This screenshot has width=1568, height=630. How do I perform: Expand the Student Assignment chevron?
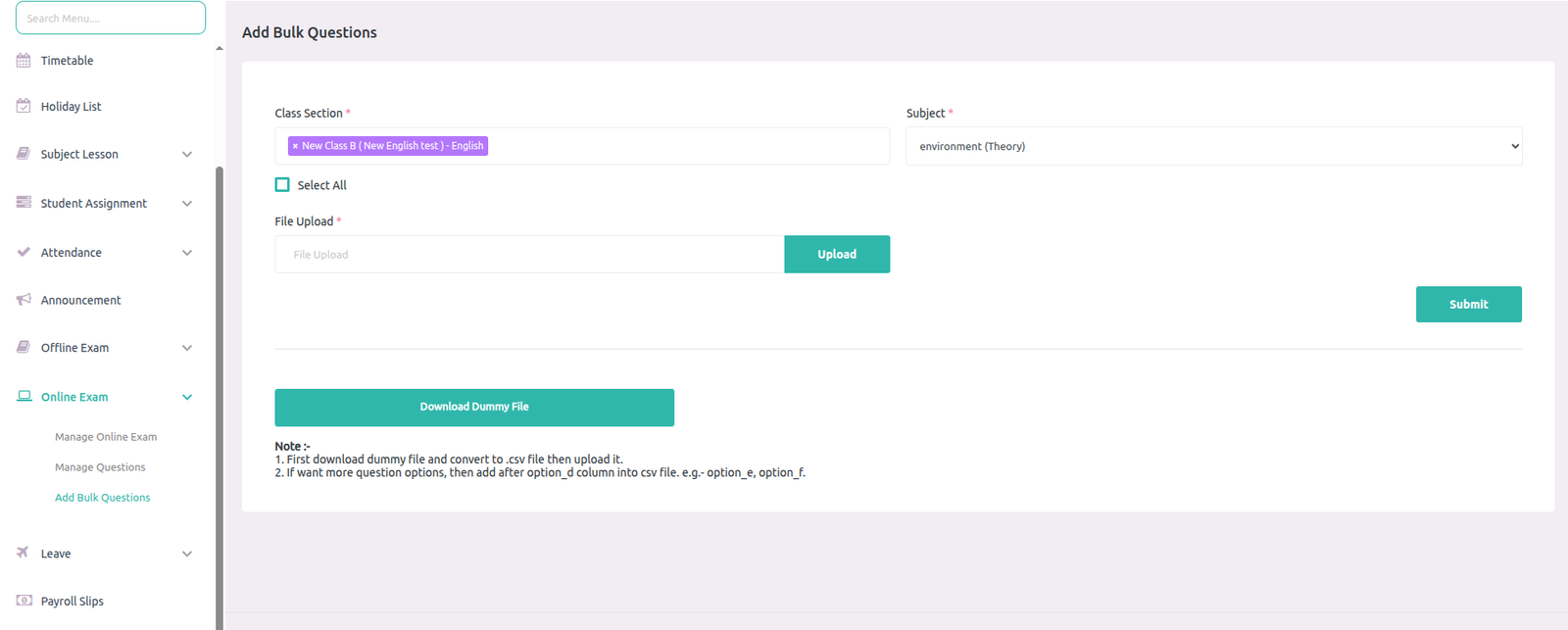point(187,204)
